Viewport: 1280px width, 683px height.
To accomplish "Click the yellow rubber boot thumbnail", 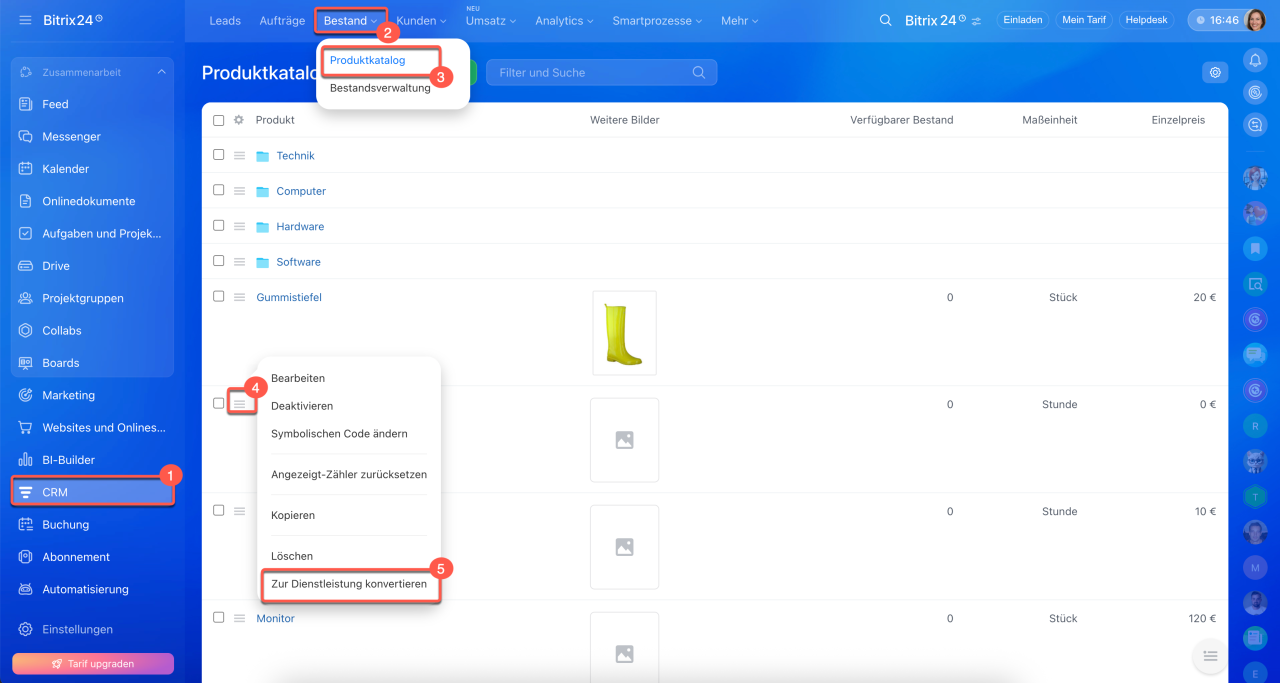I will (x=624, y=333).
